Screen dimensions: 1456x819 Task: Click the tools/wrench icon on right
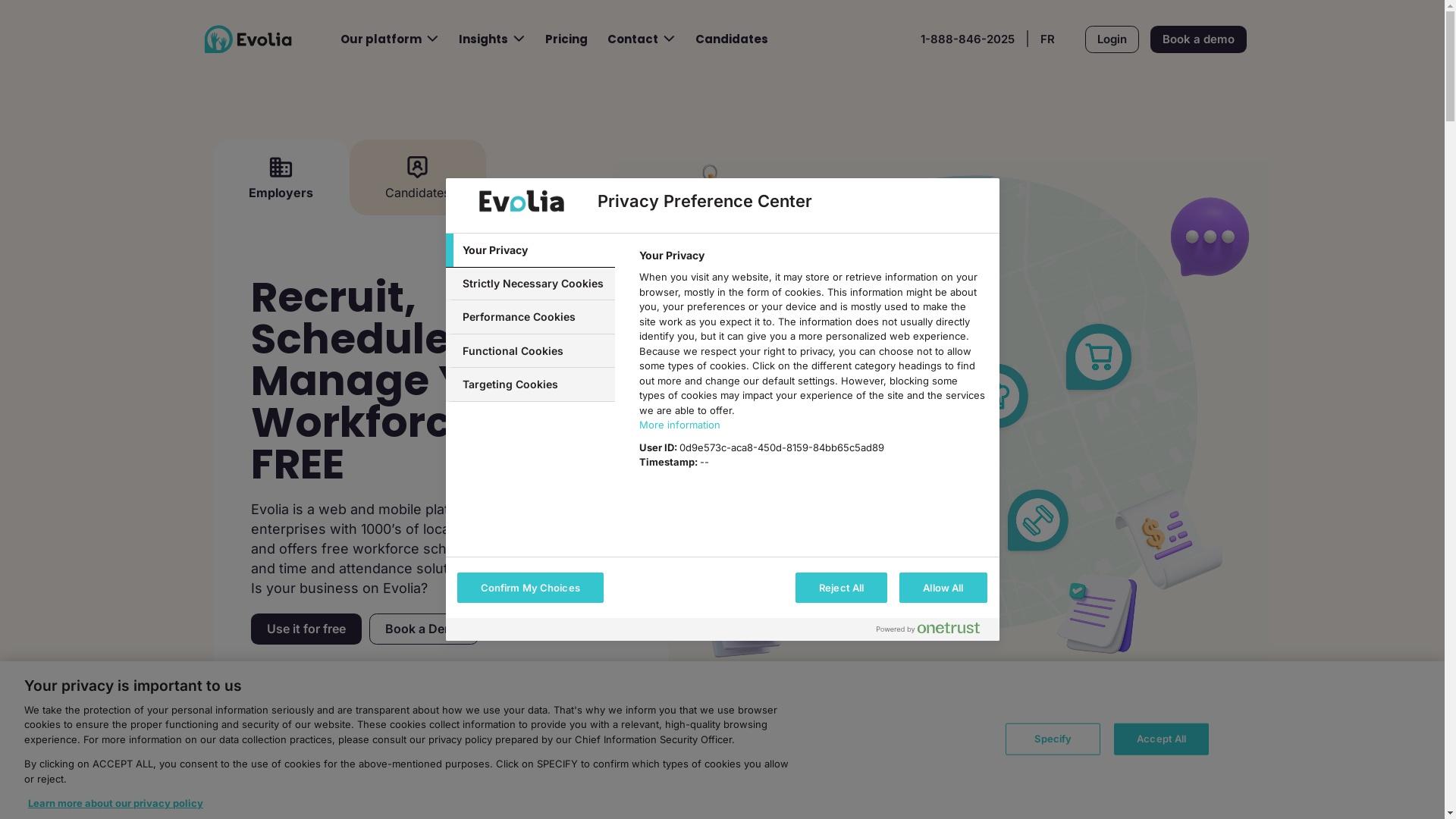pyautogui.click(x=1037, y=519)
